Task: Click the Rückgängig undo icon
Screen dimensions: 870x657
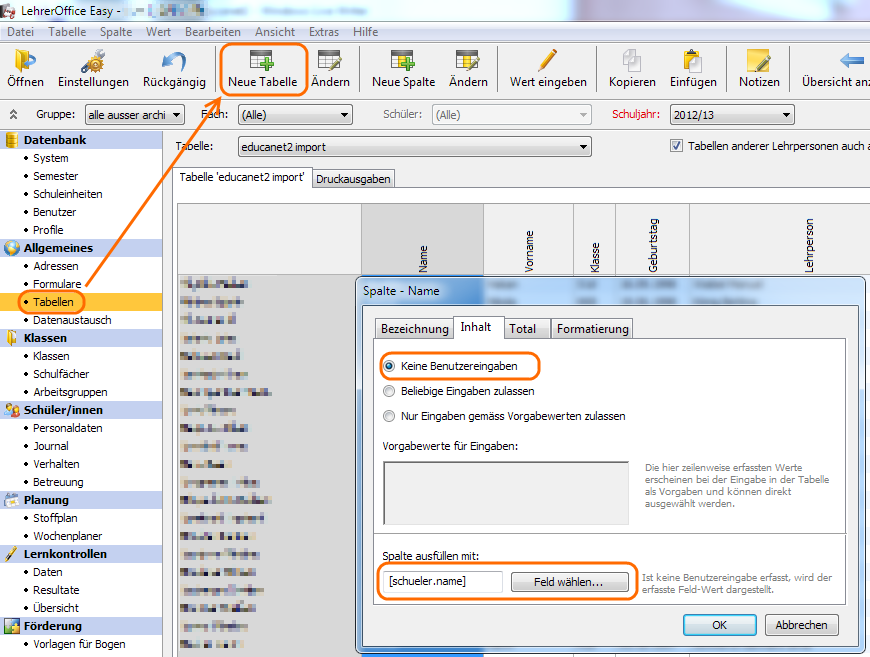Action: (174, 62)
